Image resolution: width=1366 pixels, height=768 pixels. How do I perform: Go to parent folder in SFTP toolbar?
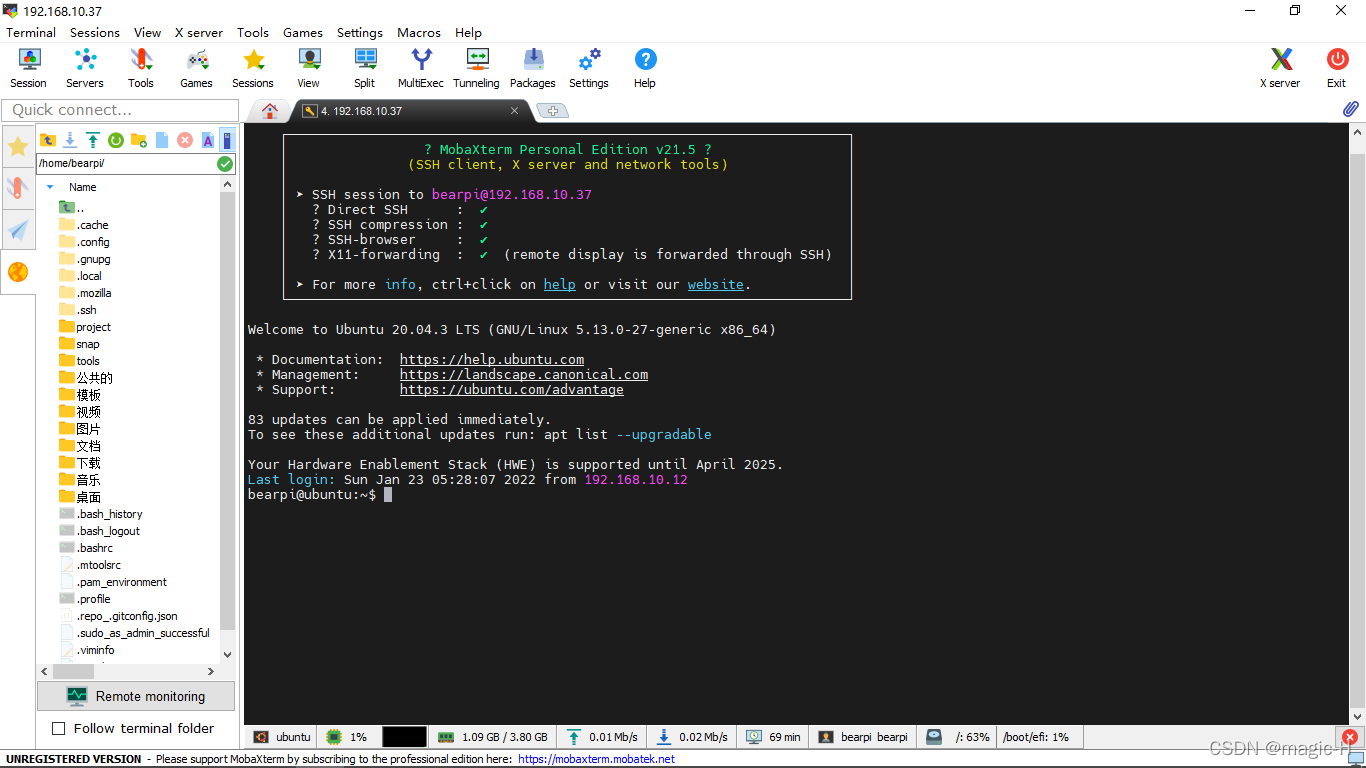tap(48, 140)
